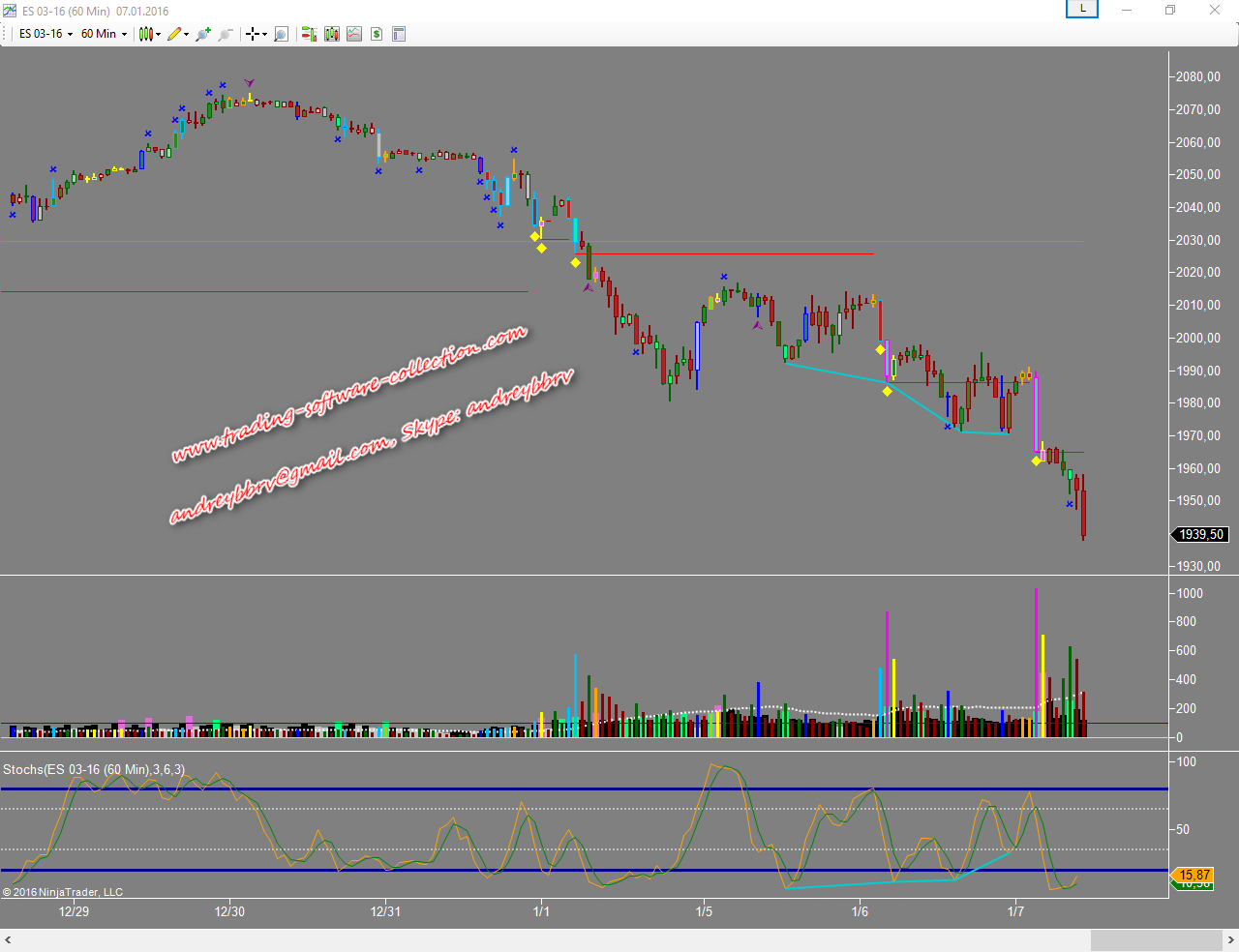The width and height of the screenshot is (1239, 952).
Task: Click the greyed zoom out magnifier icon
Action: coord(226,34)
